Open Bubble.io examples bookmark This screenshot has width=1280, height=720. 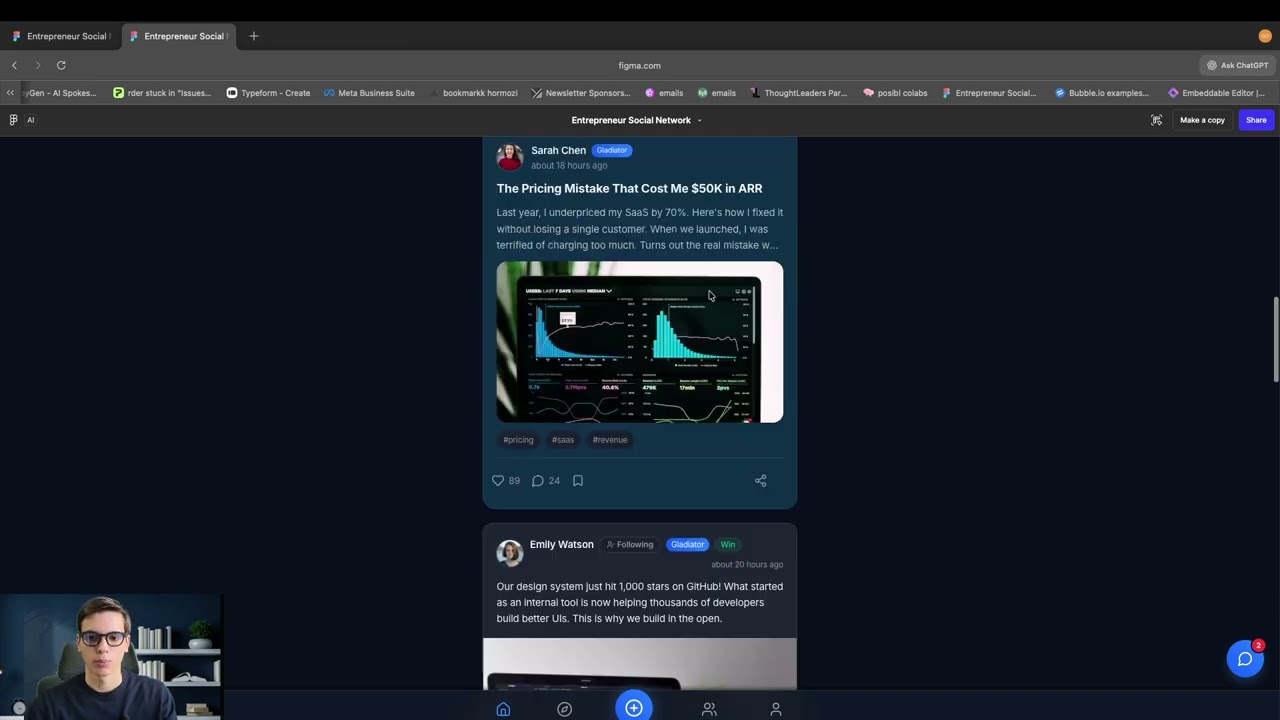click(1101, 93)
